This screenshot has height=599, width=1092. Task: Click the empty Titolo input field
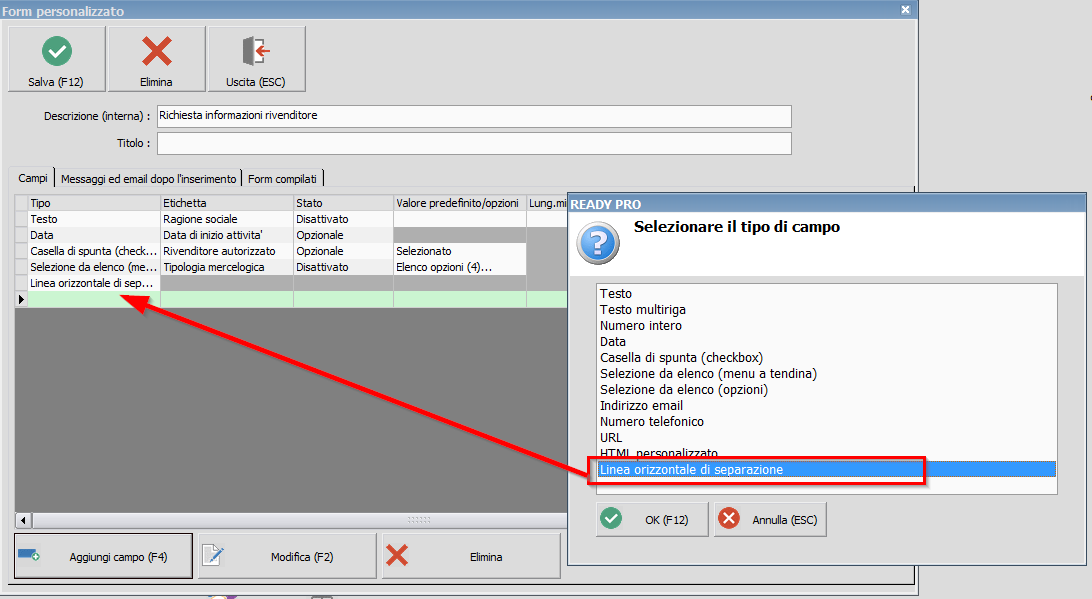pyautogui.click(x=474, y=144)
